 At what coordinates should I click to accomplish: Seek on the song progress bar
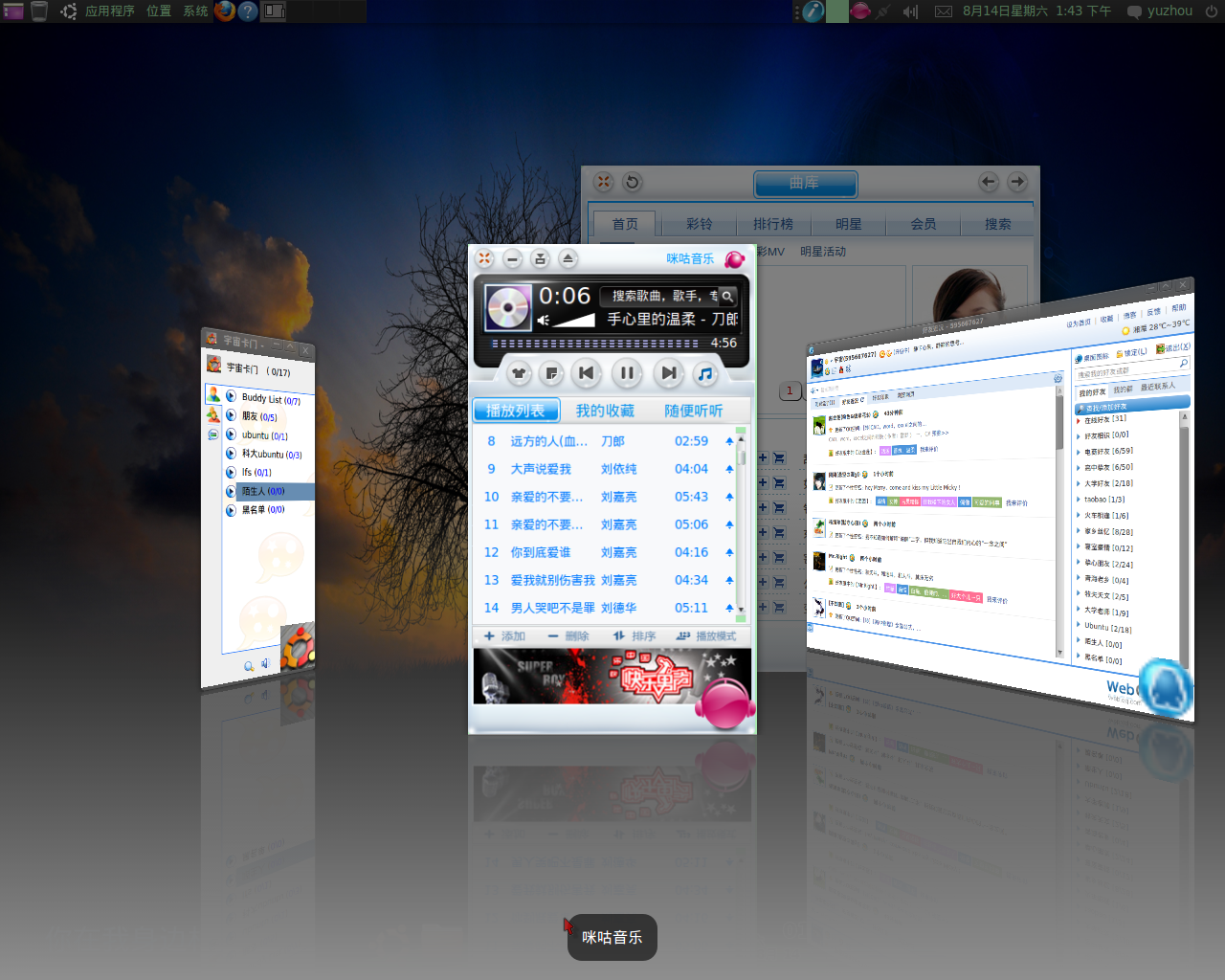click(x=595, y=344)
